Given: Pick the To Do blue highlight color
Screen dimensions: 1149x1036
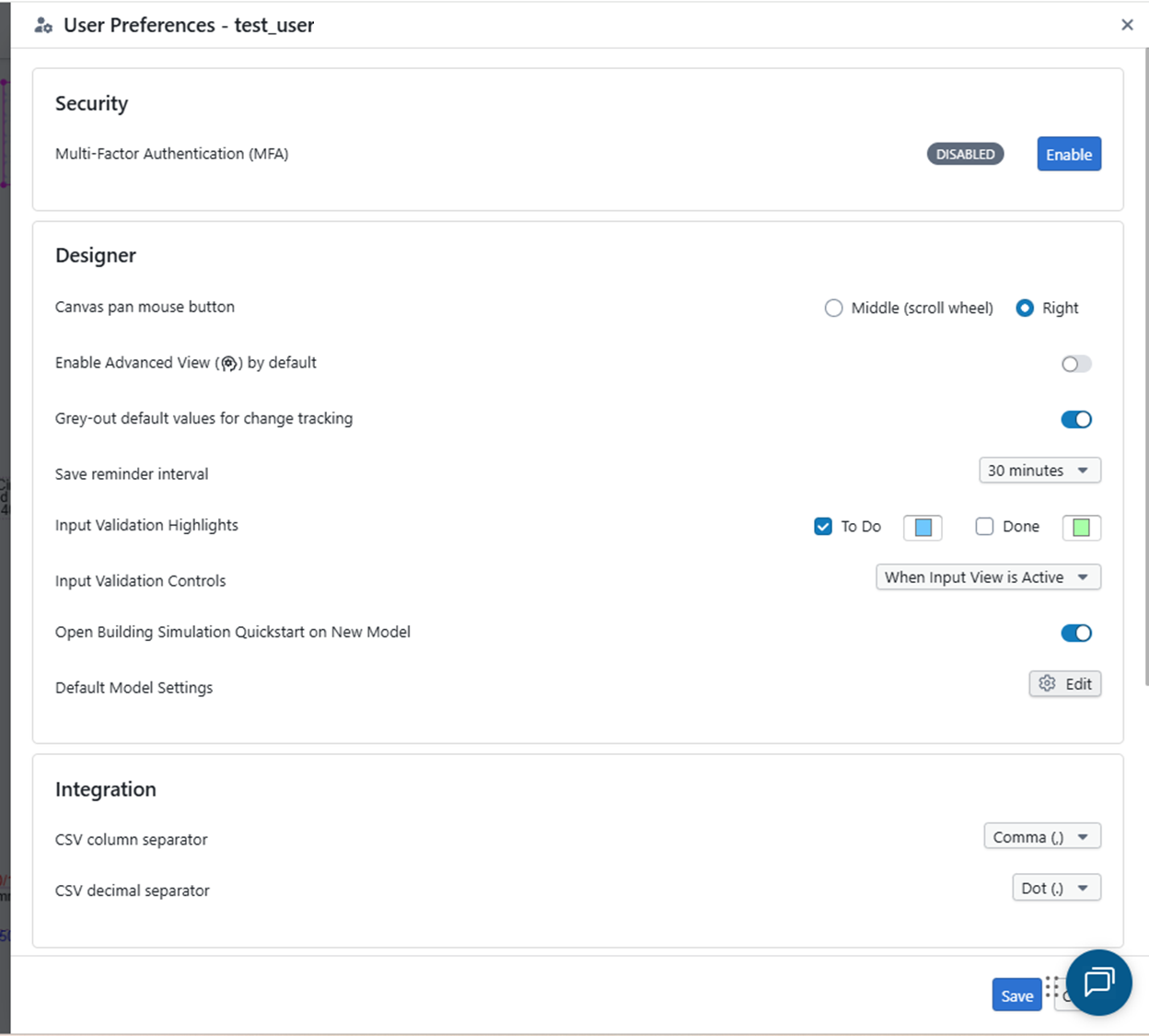Looking at the screenshot, I should click(x=923, y=528).
